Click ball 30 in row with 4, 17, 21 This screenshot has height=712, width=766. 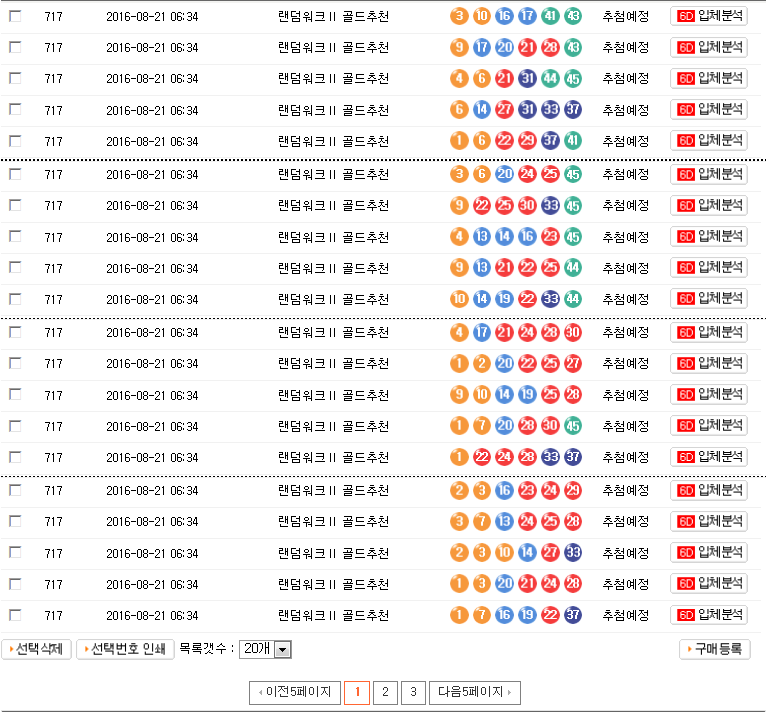[573, 332]
